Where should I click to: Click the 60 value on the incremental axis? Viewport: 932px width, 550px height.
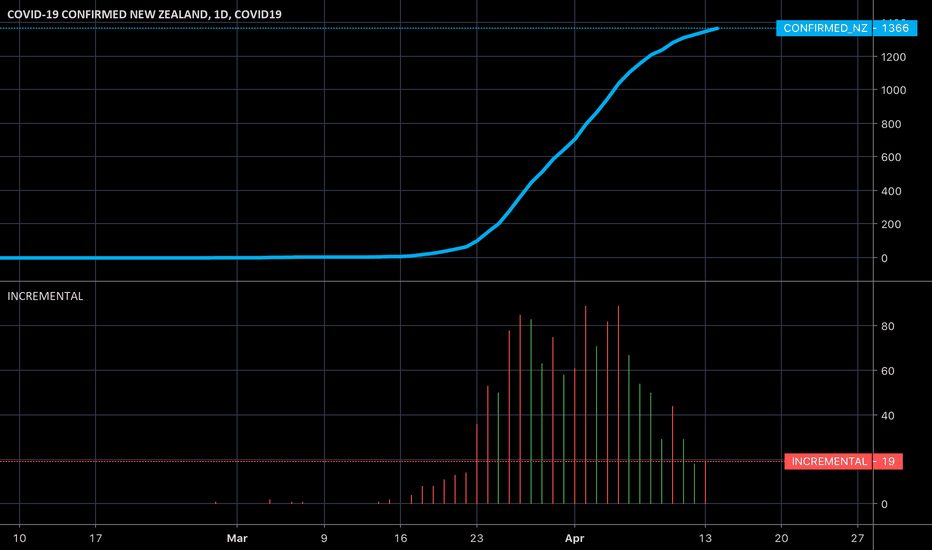click(x=887, y=371)
